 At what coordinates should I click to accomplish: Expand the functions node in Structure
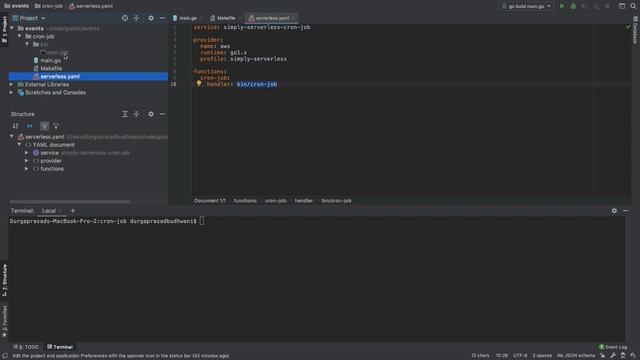pos(27,169)
